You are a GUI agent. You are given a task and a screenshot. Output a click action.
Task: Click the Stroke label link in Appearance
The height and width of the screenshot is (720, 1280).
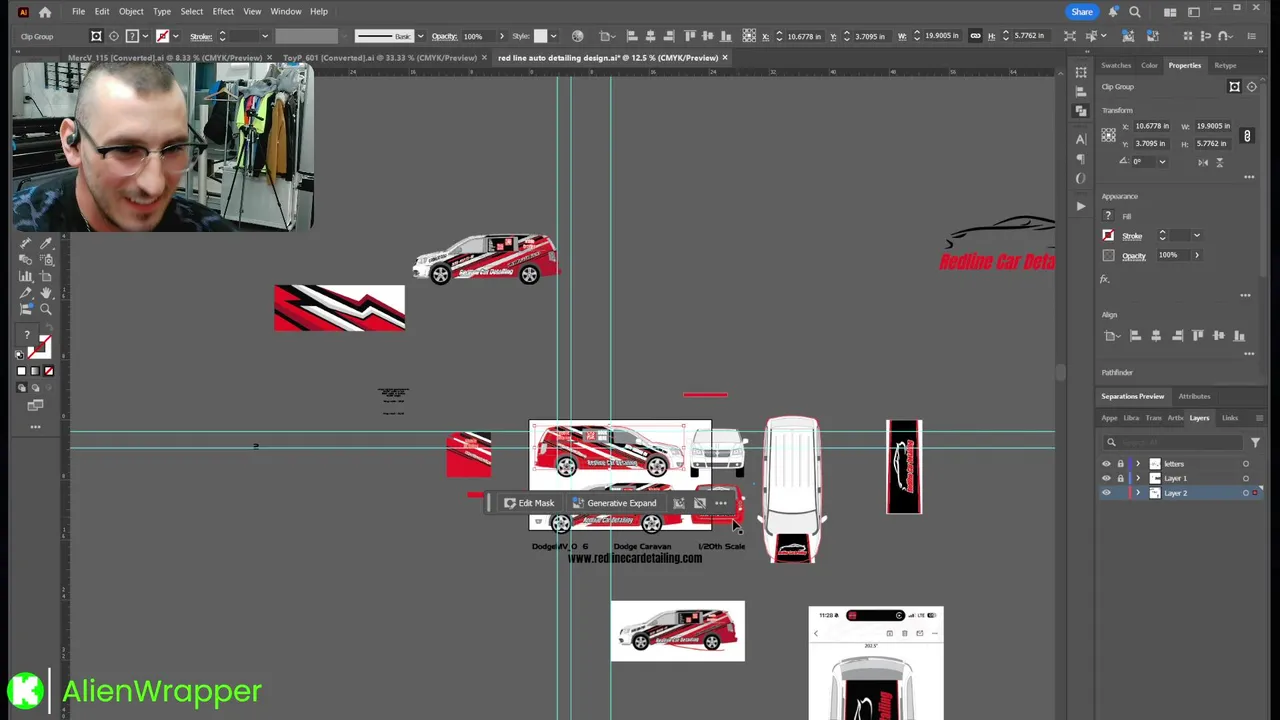pyautogui.click(x=1132, y=236)
